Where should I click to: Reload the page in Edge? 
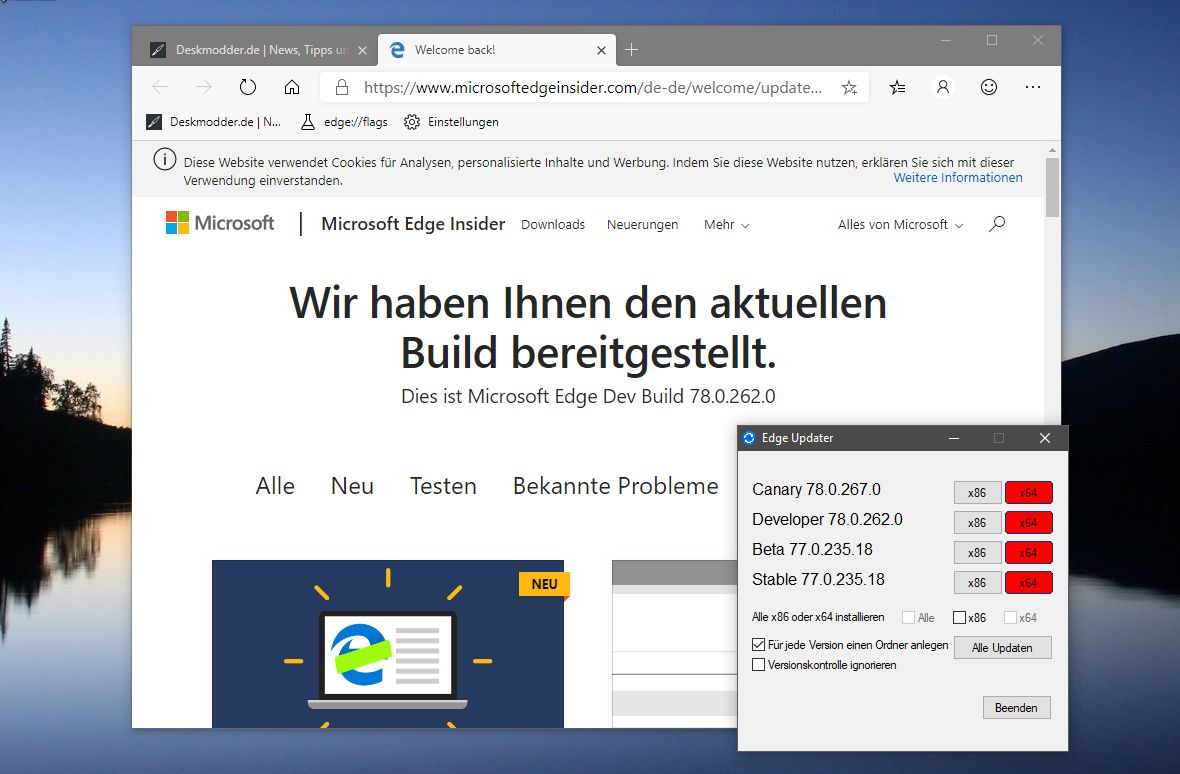point(248,87)
